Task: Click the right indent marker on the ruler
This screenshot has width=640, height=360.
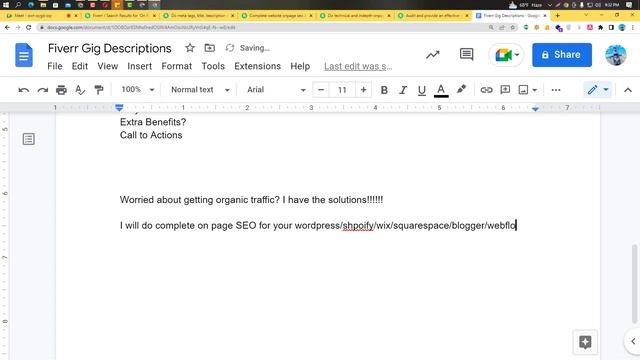Action: click(x=535, y=109)
